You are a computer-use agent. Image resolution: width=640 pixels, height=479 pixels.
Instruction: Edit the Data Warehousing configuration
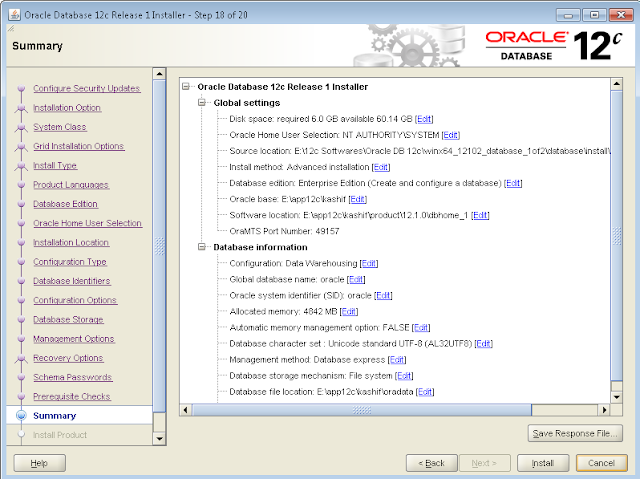369,263
